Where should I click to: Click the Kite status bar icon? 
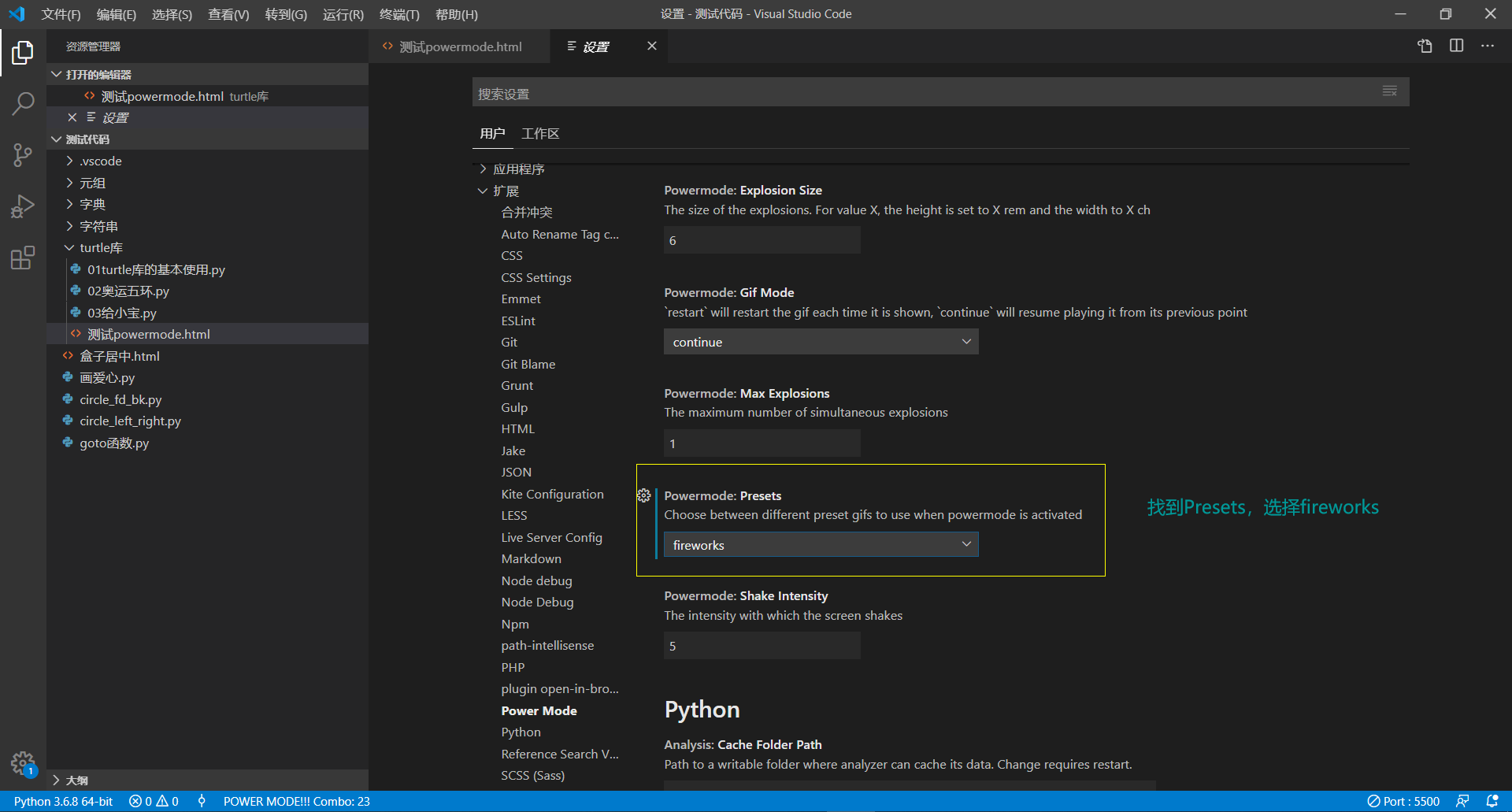coord(202,801)
